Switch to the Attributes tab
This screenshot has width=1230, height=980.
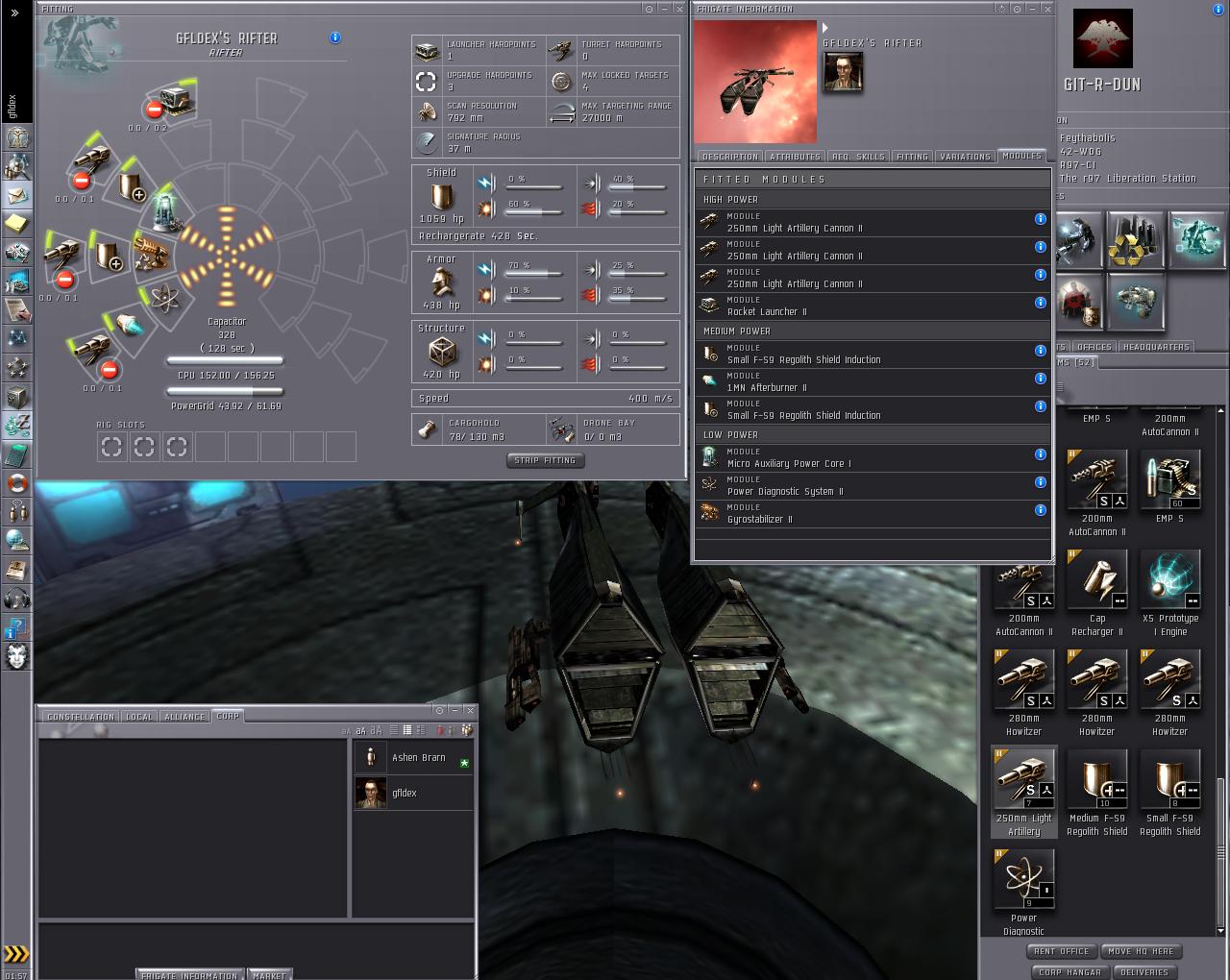(796, 157)
